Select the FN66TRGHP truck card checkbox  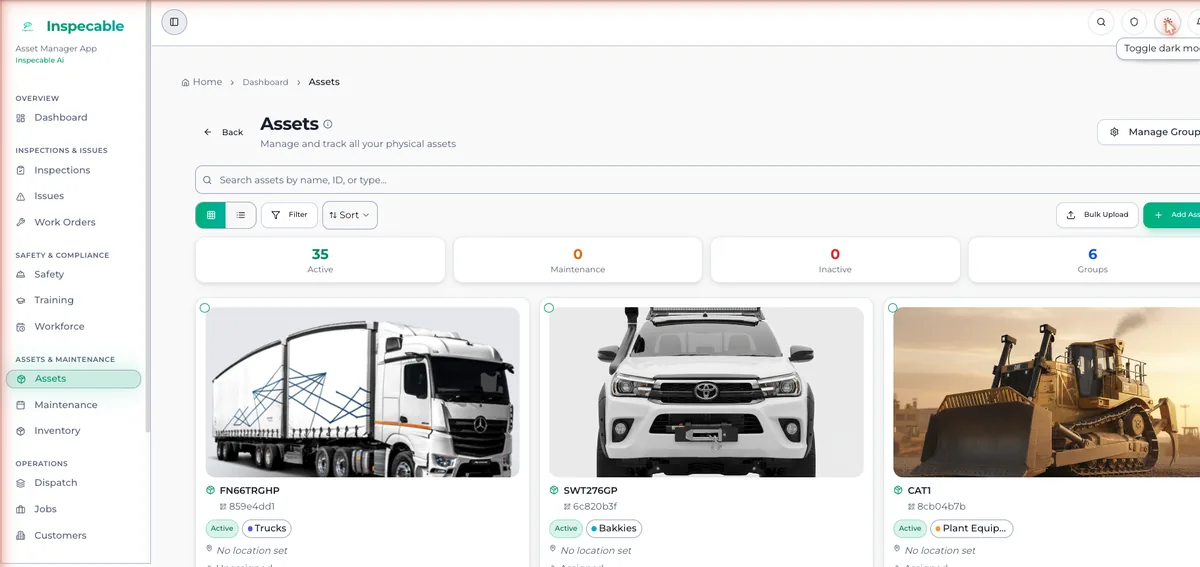(x=204, y=308)
